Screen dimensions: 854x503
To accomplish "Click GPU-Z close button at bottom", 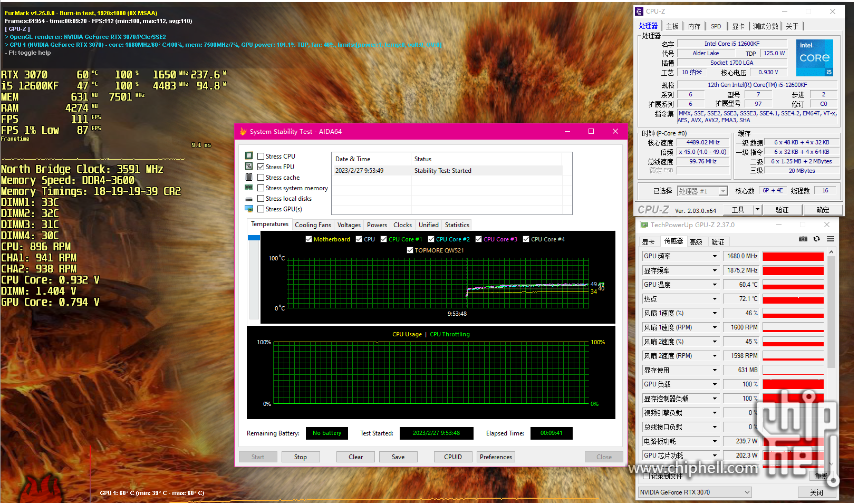I will [x=817, y=492].
